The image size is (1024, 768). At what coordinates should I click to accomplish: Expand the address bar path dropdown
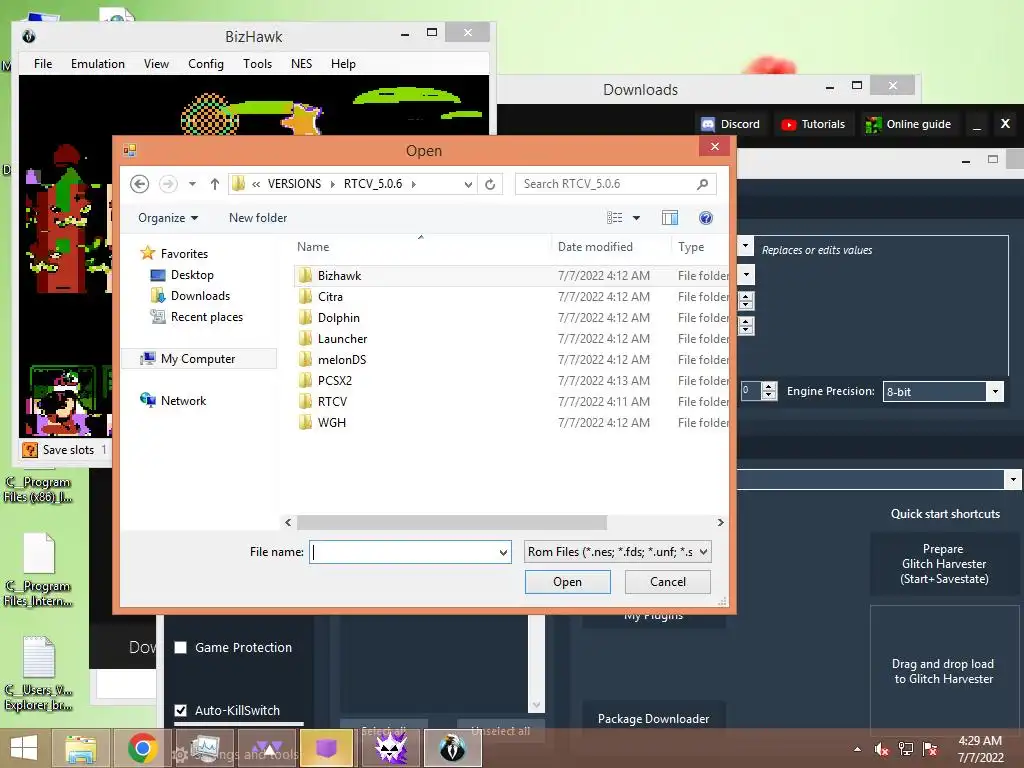(x=468, y=185)
